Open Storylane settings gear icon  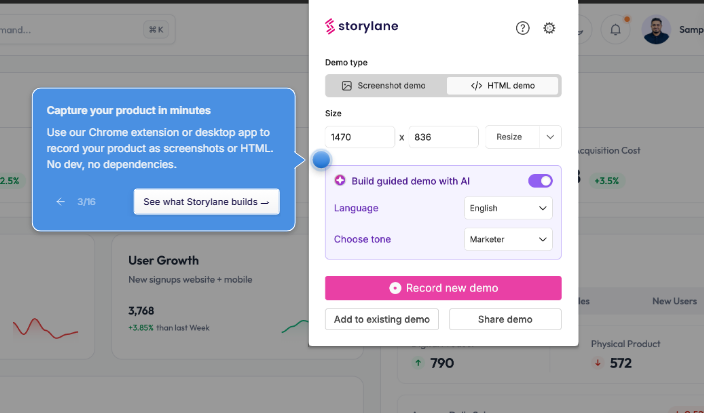click(x=549, y=28)
